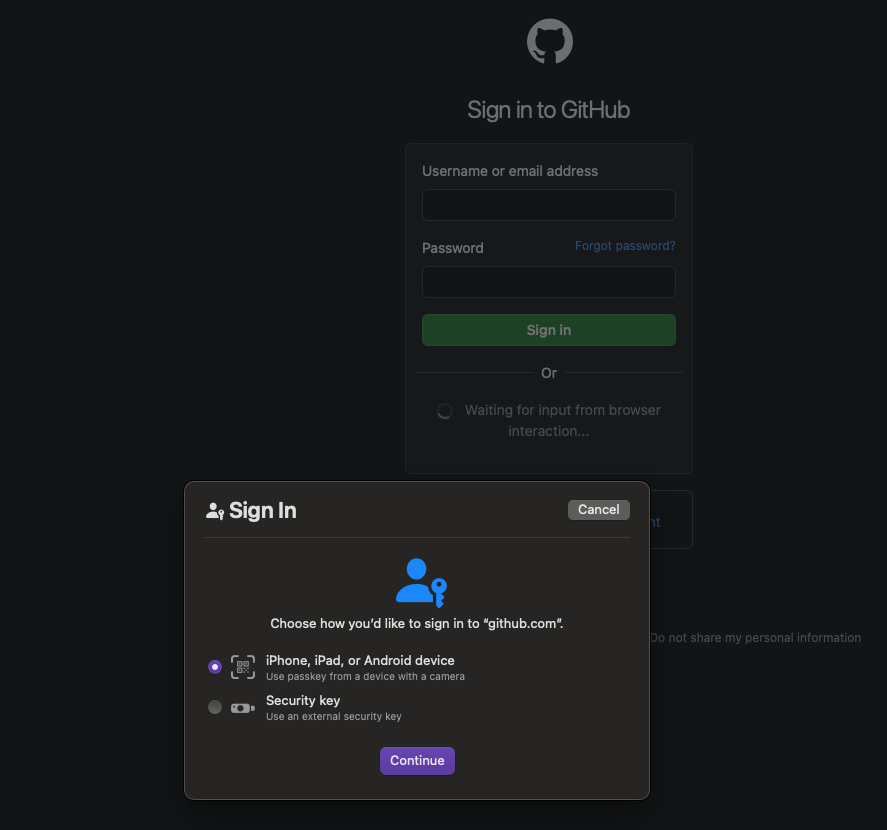Click the 'Security key' option label
This screenshot has height=830, width=887.
pyautogui.click(x=303, y=700)
